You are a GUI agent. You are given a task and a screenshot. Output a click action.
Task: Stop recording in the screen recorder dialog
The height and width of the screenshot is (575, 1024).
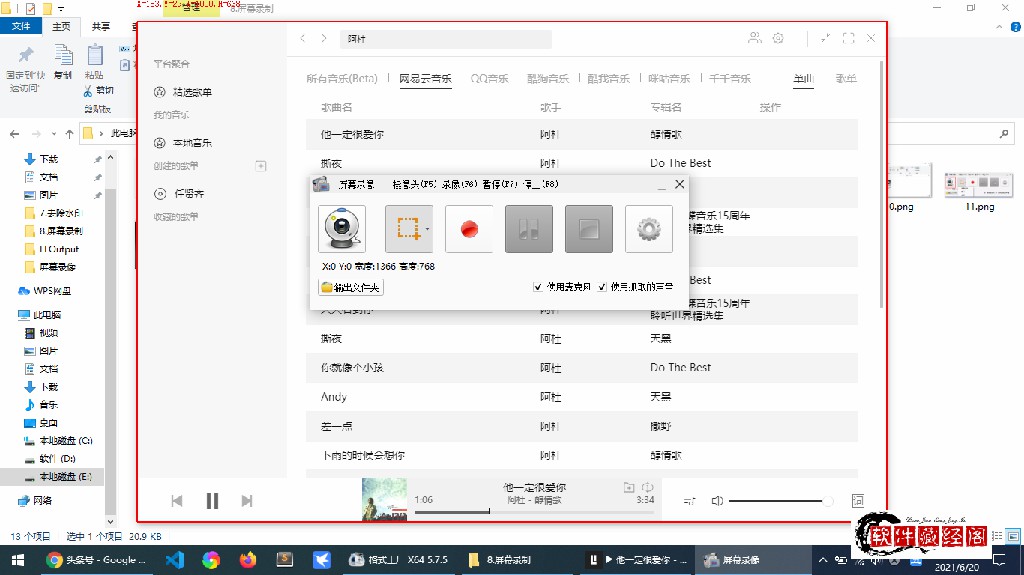coord(589,229)
